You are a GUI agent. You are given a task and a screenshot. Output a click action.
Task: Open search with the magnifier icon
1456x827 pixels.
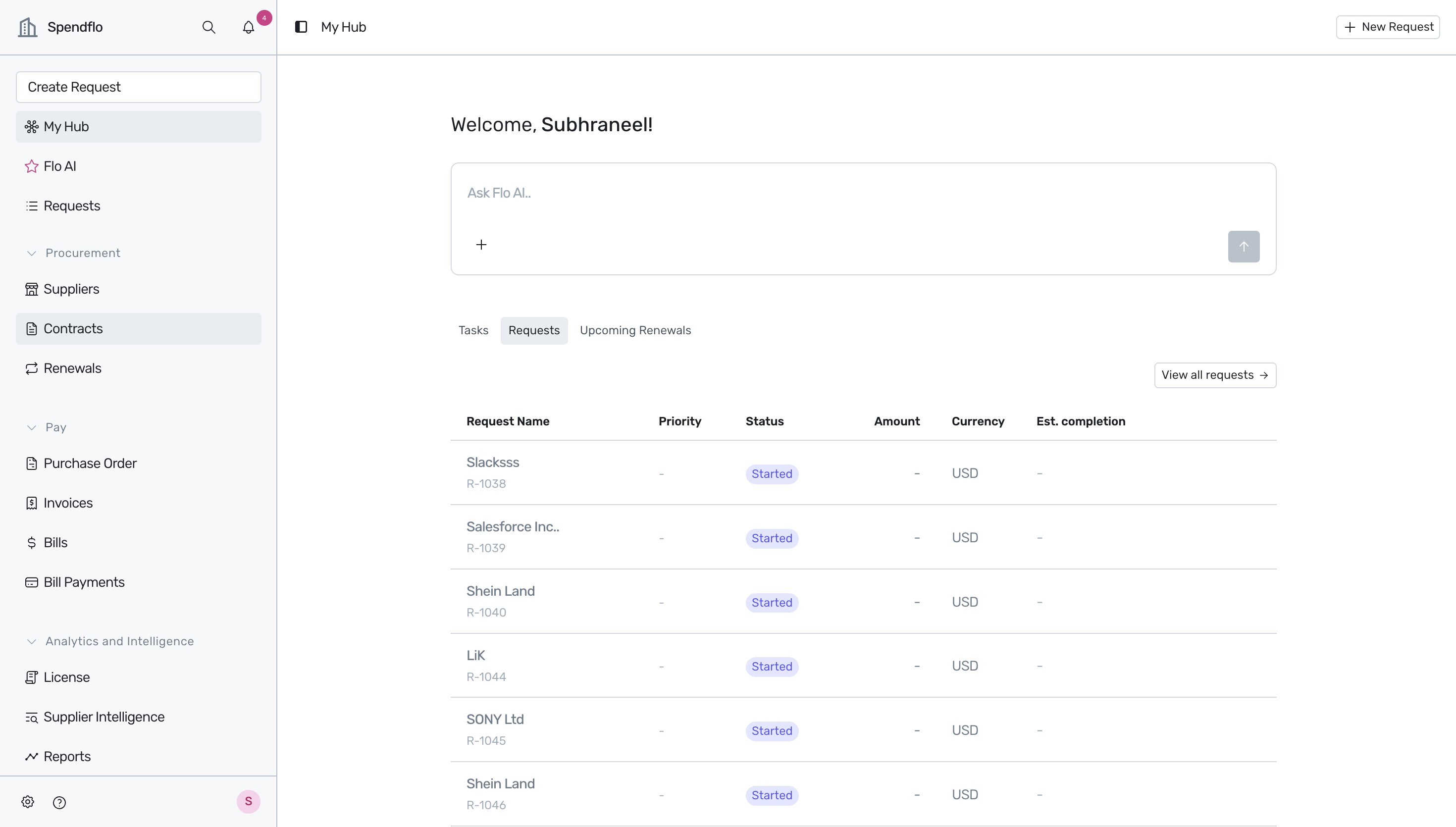click(x=208, y=27)
